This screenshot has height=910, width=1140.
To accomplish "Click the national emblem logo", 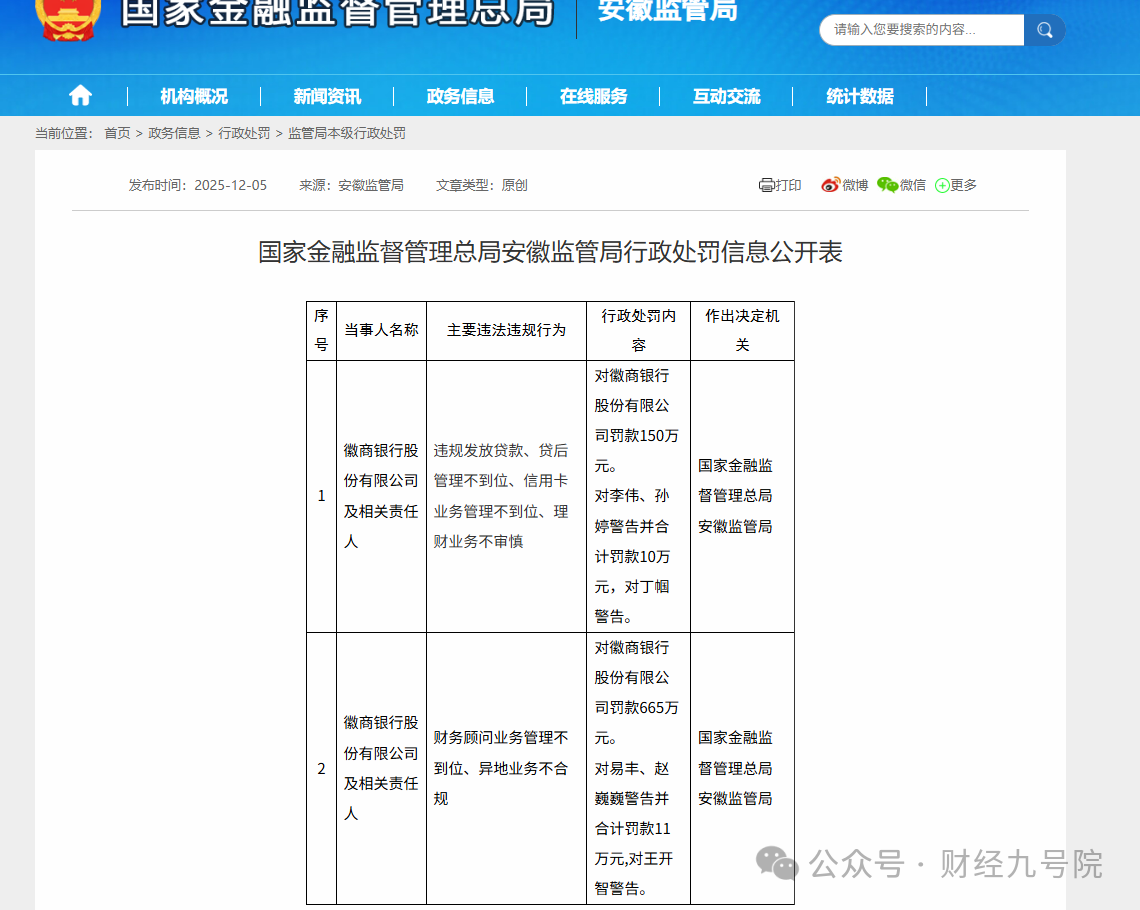I will click(x=68, y=18).
